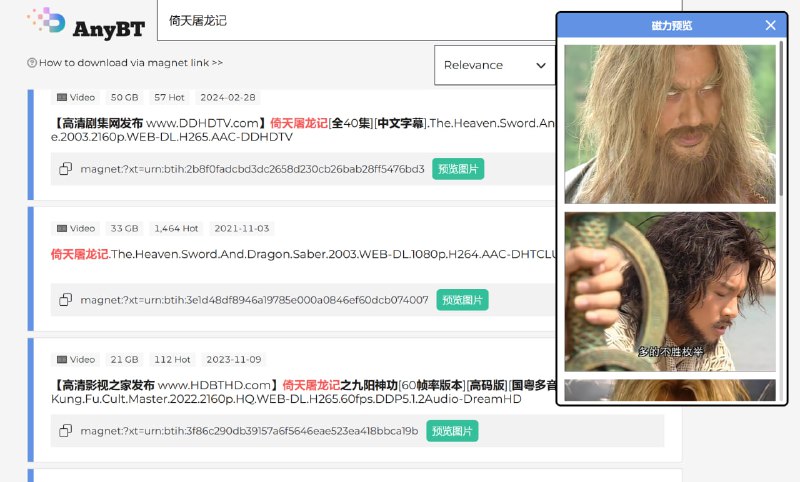Copy the magnet link ending in 5476bd3

[65, 169]
